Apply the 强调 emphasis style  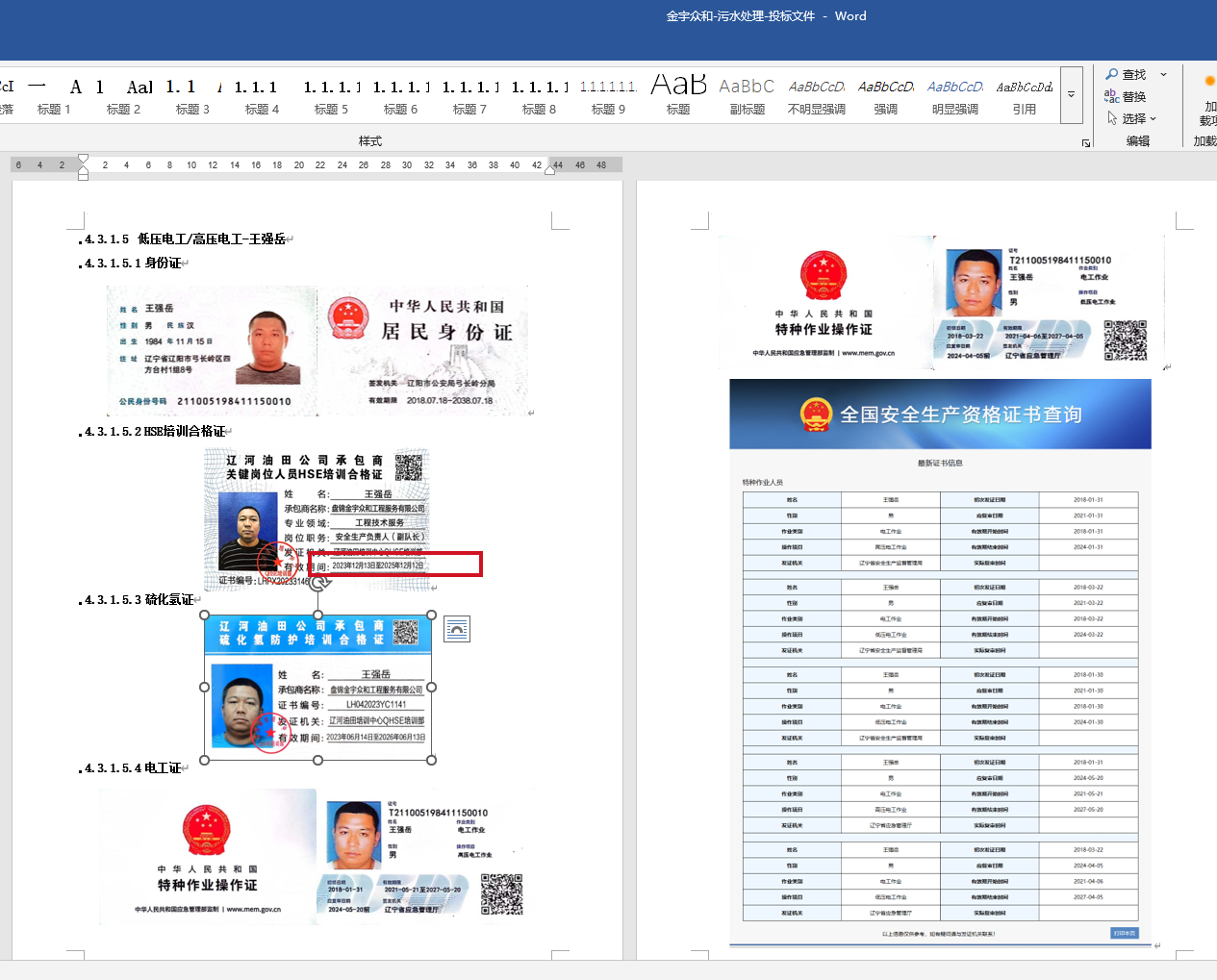coord(885,96)
